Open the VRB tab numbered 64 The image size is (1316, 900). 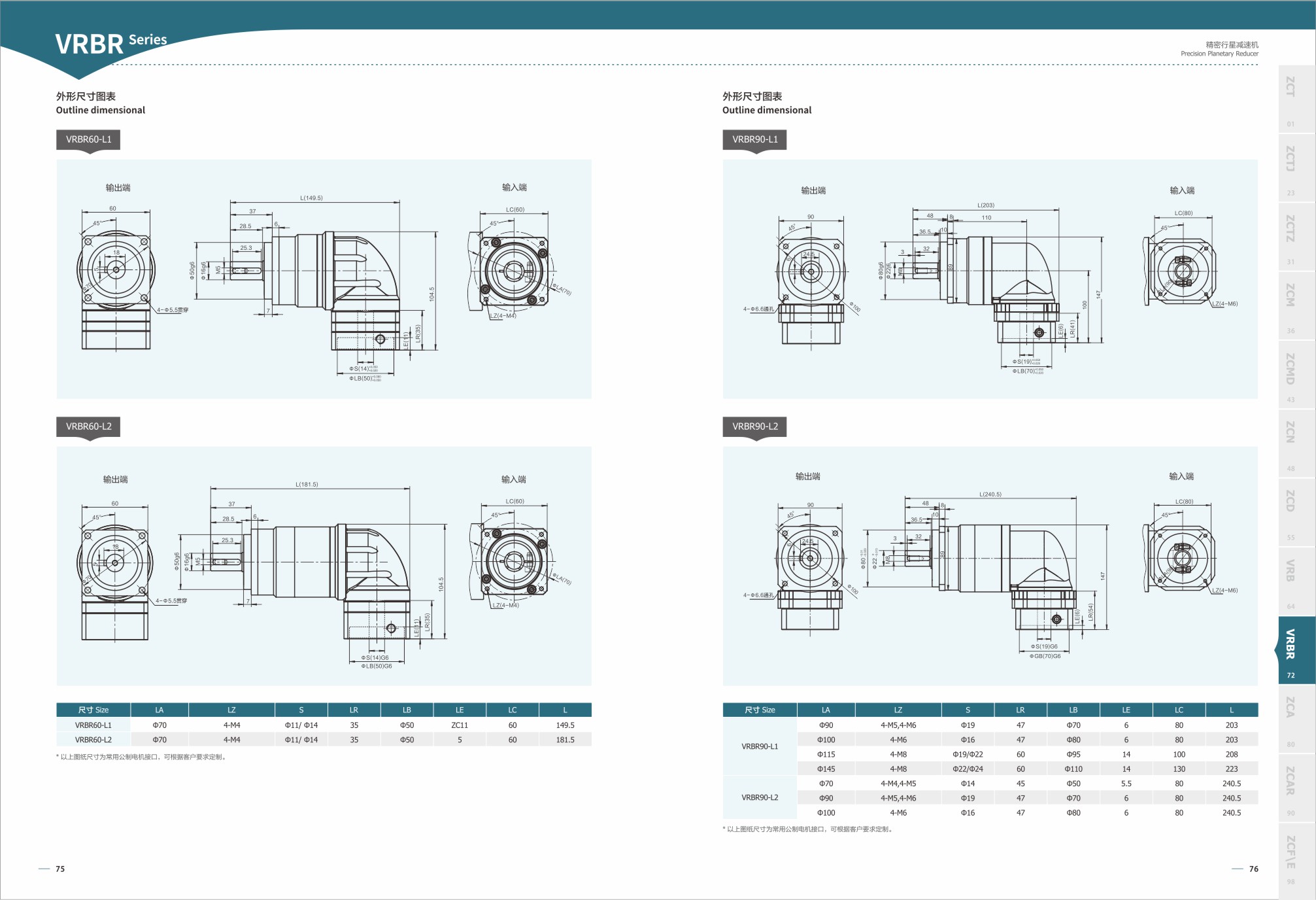(x=1297, y=581)
